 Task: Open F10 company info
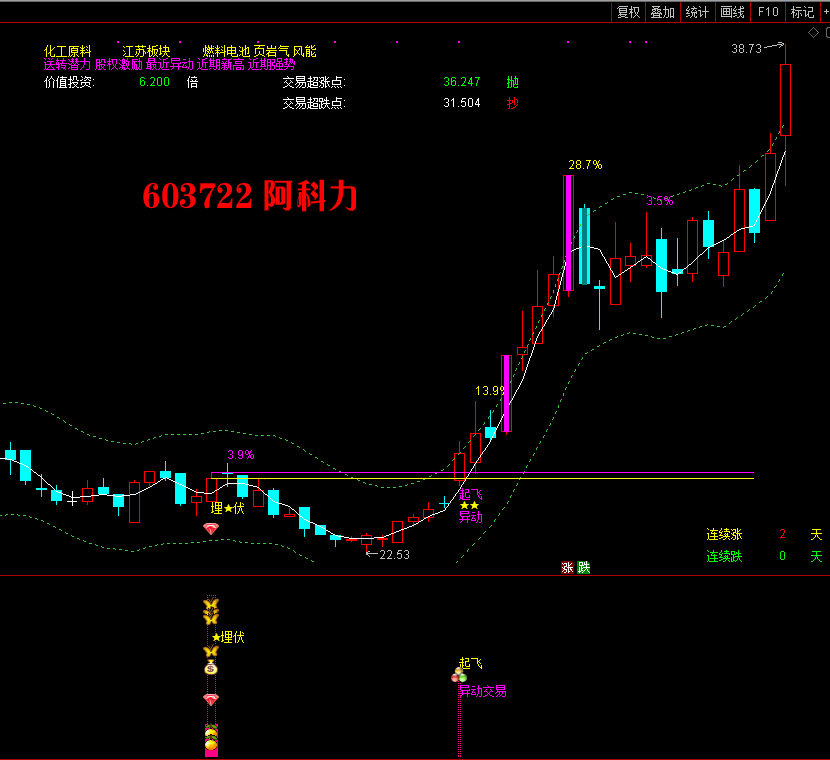pos(768,12)
